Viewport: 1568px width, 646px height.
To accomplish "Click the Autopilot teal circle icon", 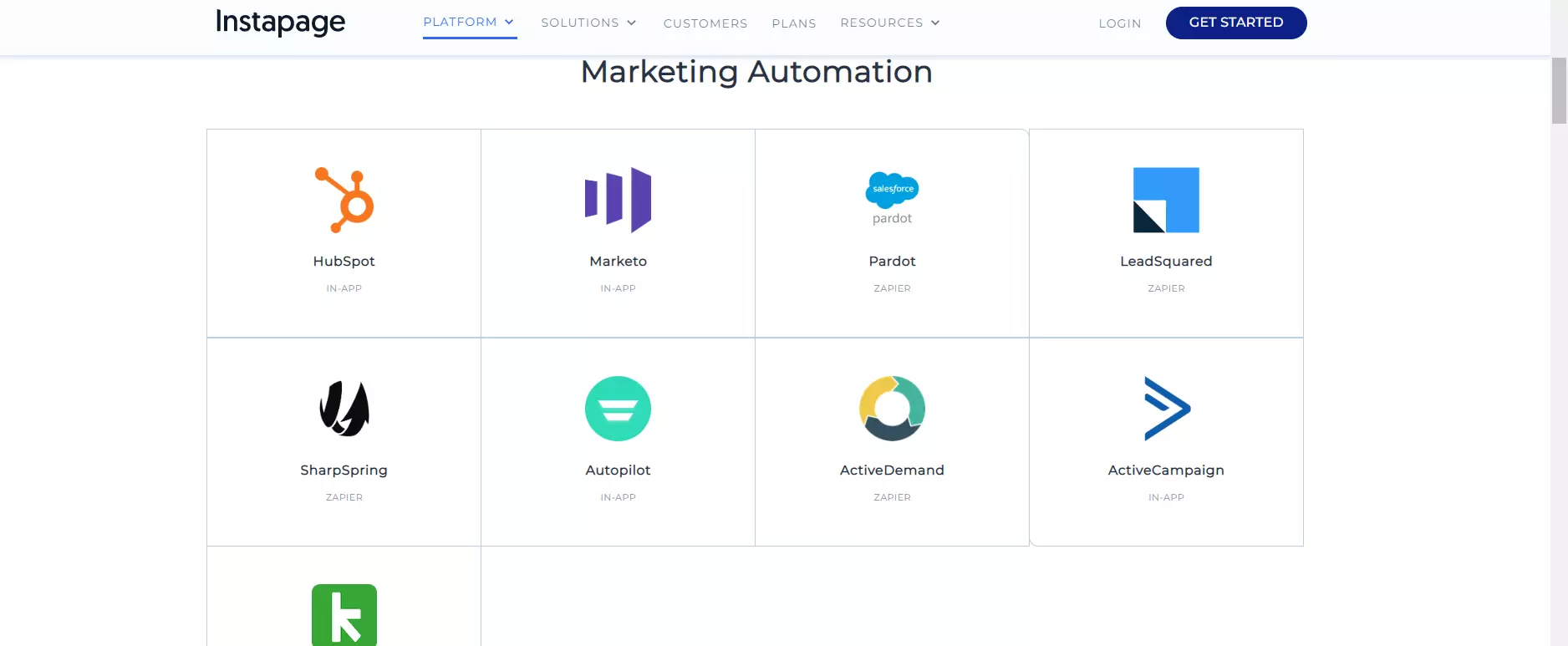I will (x=618, y=409).
